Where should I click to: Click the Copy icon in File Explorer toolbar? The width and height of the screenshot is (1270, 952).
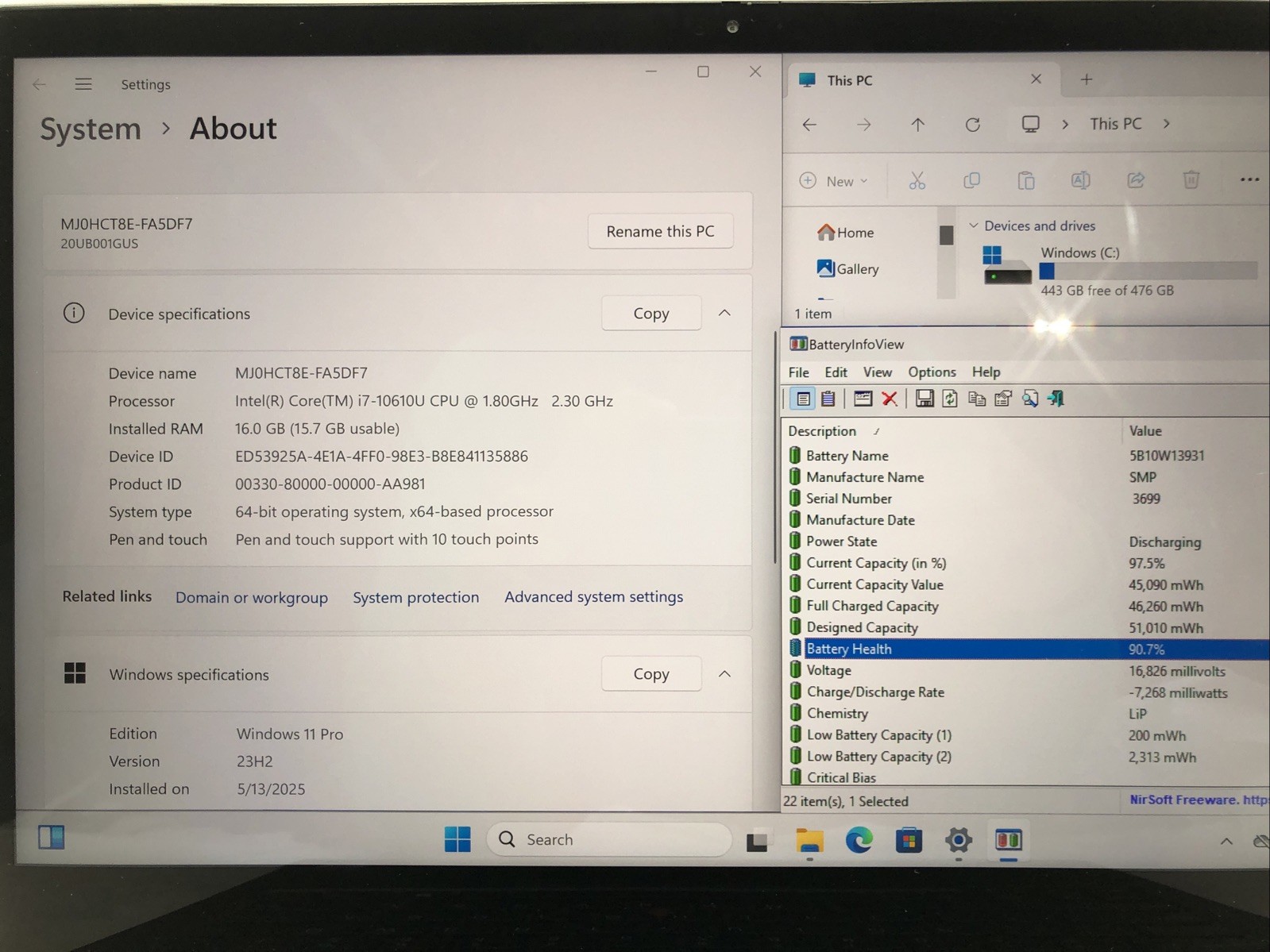(971, 181)
